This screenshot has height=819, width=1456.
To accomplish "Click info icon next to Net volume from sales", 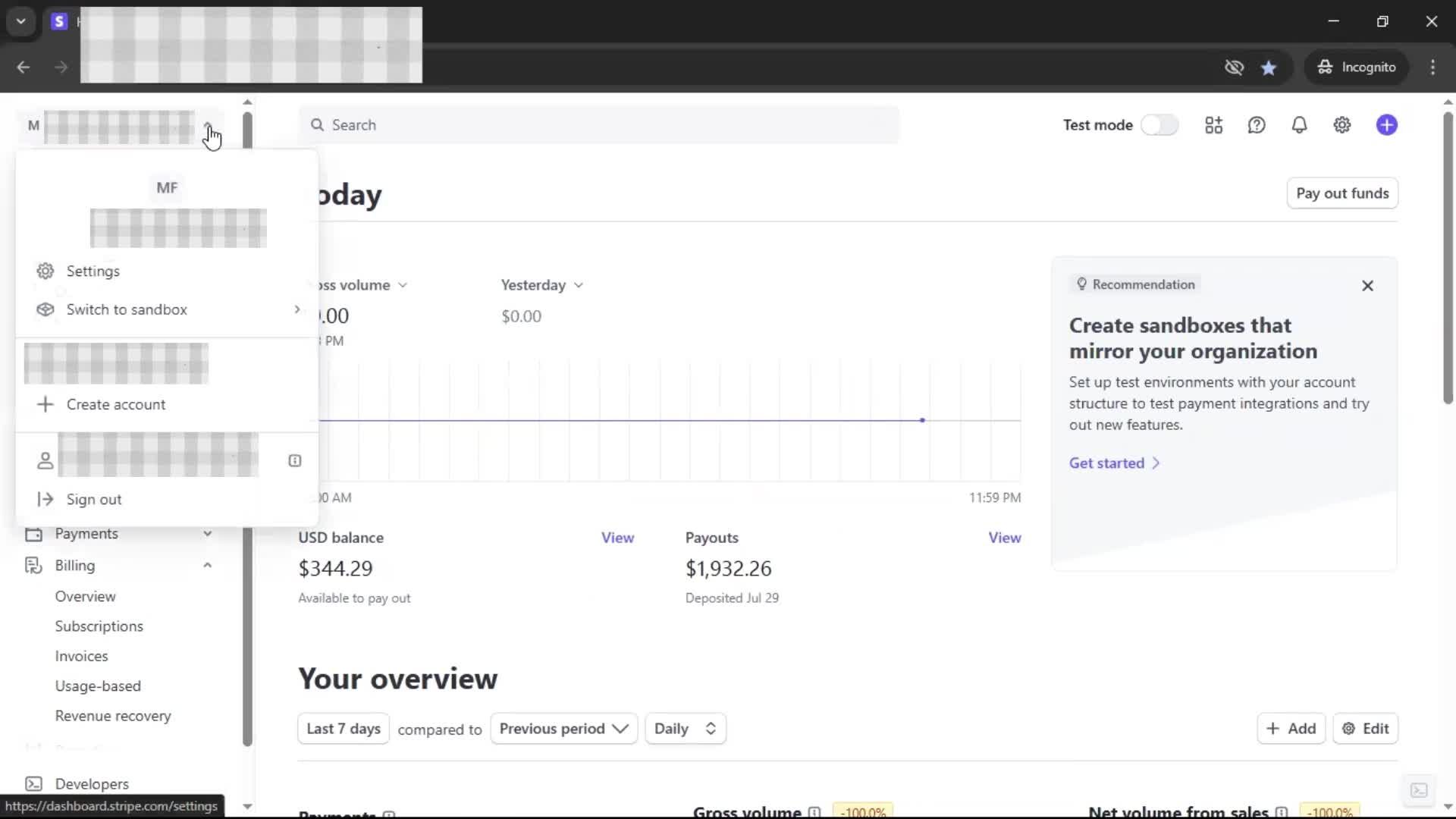I will click(x=1282, y=812).
